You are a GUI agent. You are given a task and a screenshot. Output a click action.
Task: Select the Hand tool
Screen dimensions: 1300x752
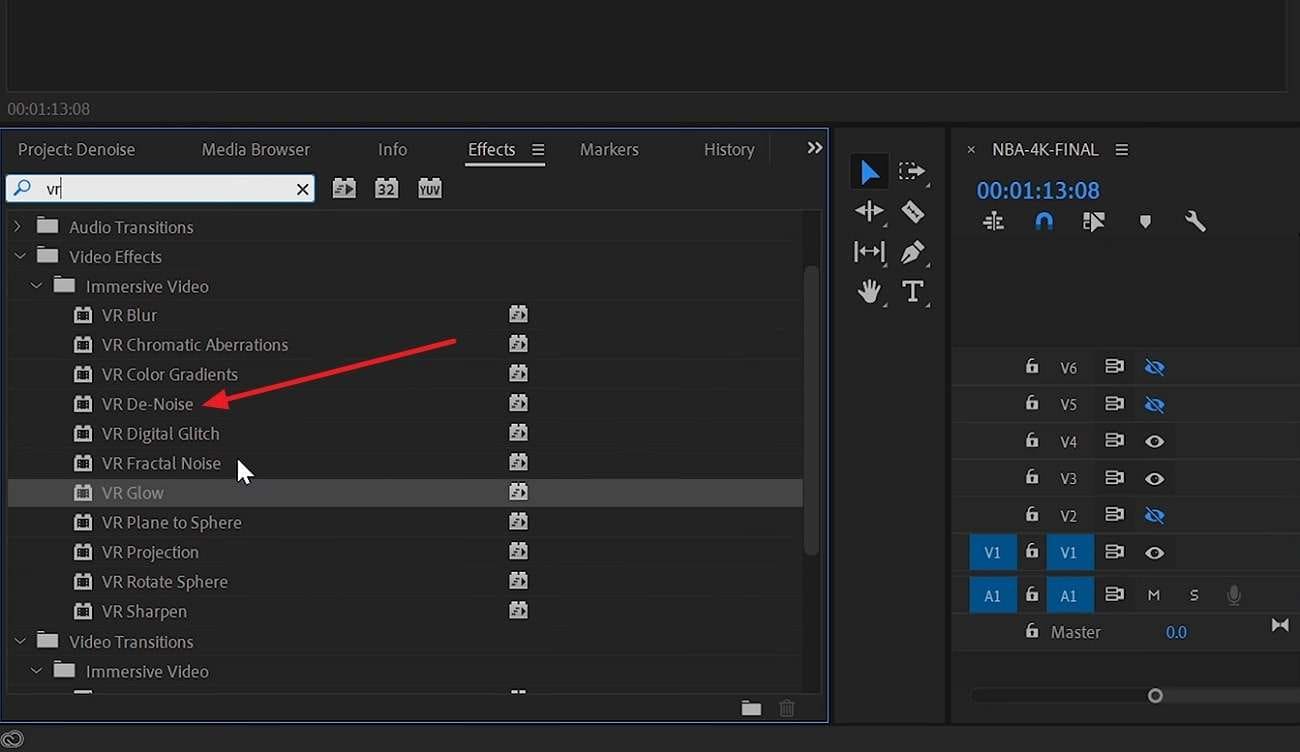click(869, 291)
